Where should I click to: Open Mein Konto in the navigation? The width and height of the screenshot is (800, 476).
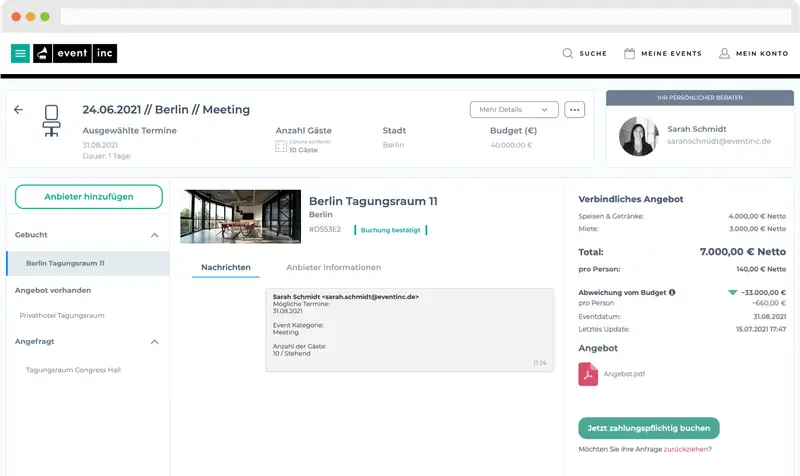click(x=762, y=53)
